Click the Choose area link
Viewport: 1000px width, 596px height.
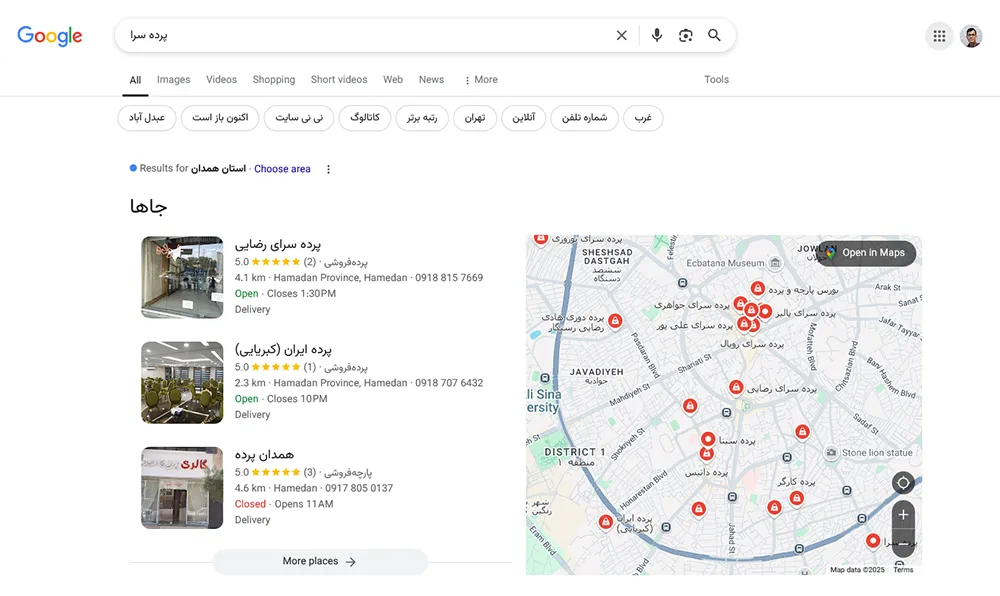(283, 169)
